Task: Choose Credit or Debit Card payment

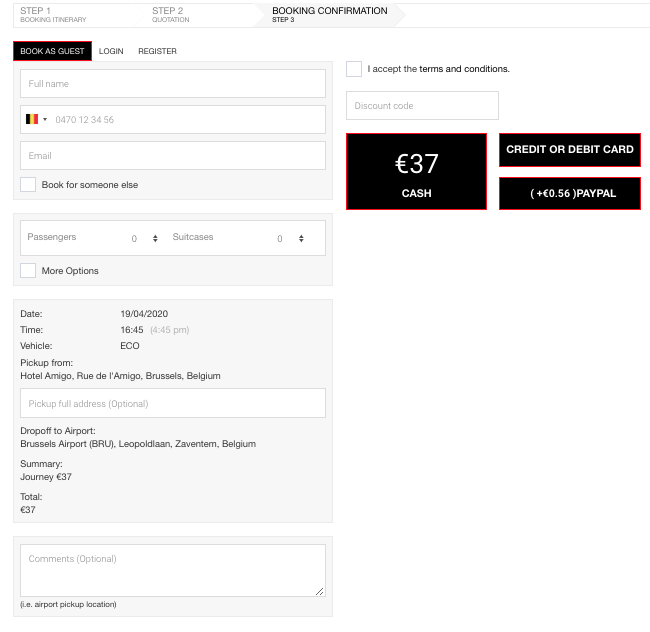Action: coord(570,150)
